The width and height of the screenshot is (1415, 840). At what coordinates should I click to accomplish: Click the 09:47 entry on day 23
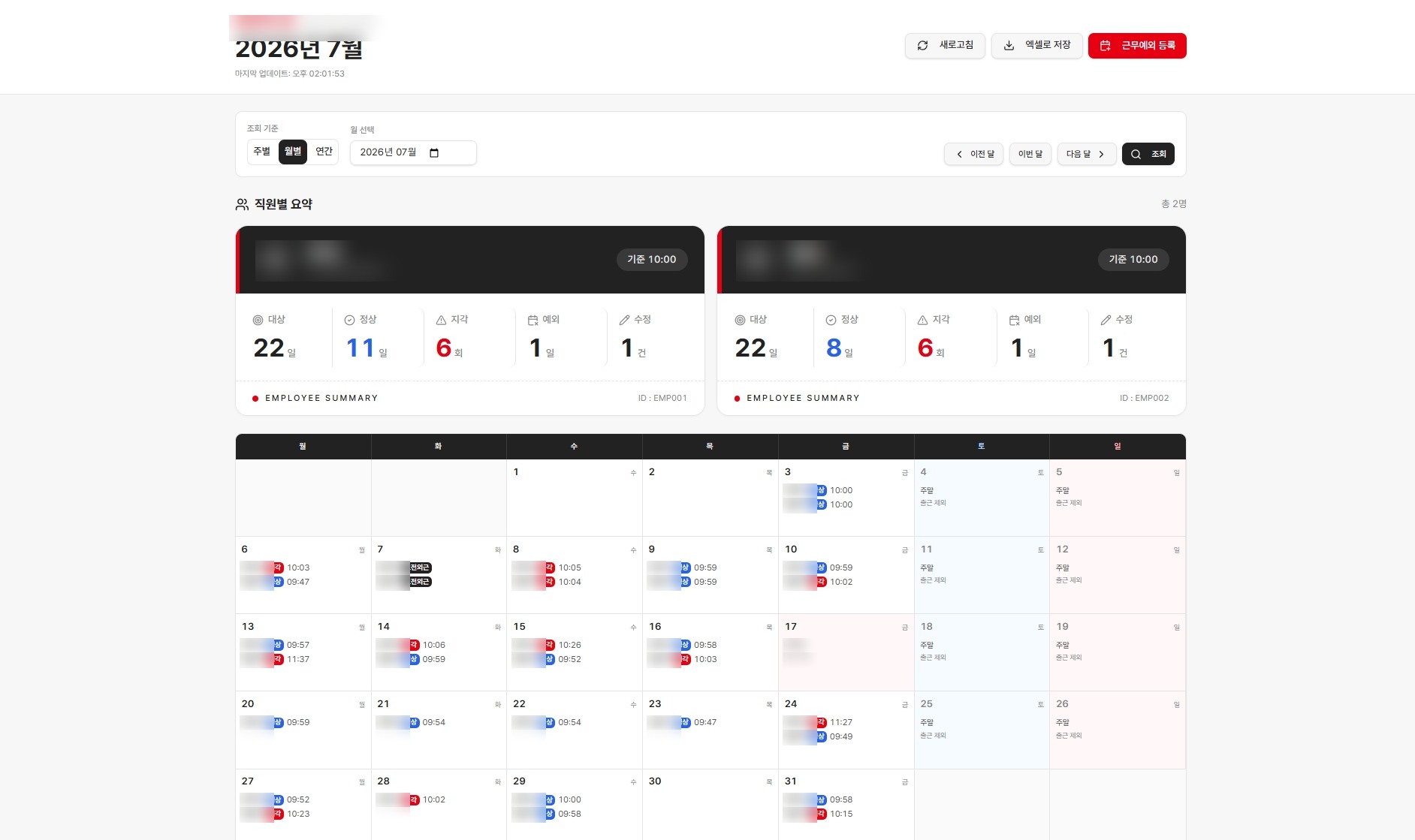tap(705, 723)
